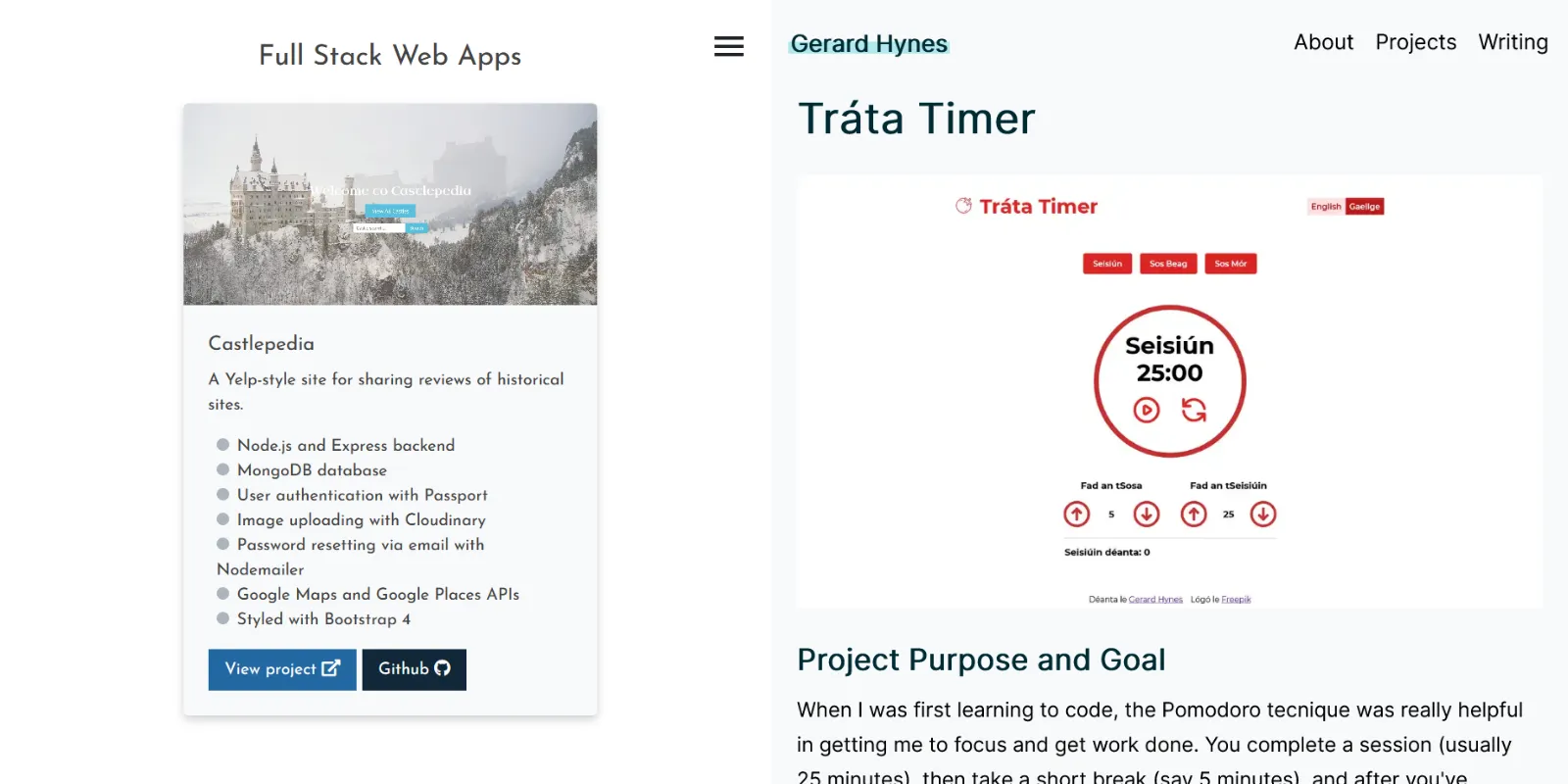The width and height of the screenshot is (1568, 784).
Task: Select the Sos Mór mode button
Action: pos(1231,264)
